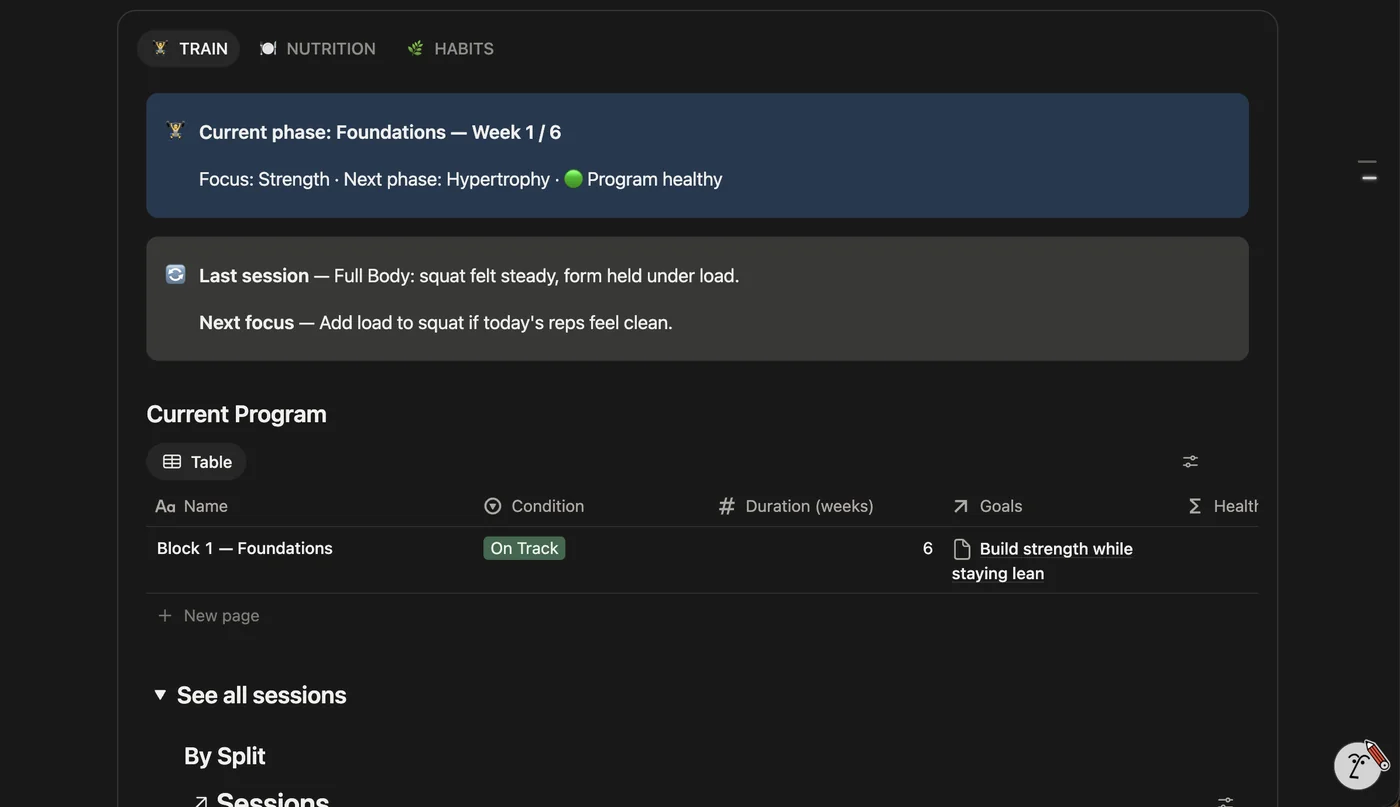Click the Goals column header
Image resolution: width=1400 pixels, height=807 pixels.
click(987, 506)
